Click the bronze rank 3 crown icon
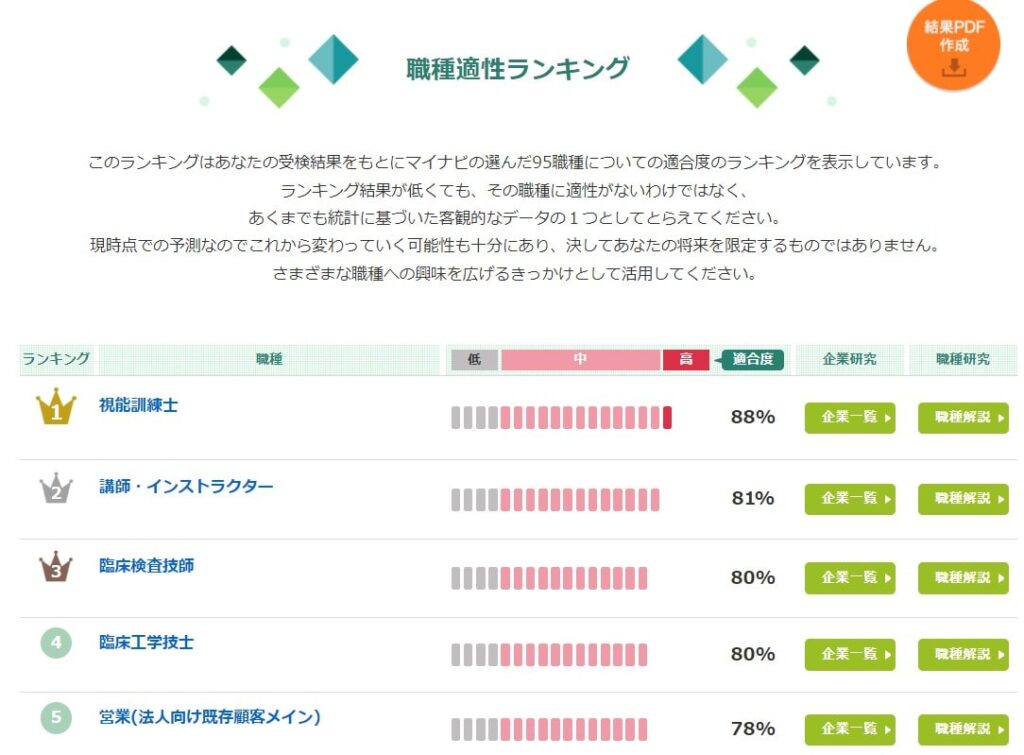This screenshot has width=1024, height=755. tap(56, 566)
